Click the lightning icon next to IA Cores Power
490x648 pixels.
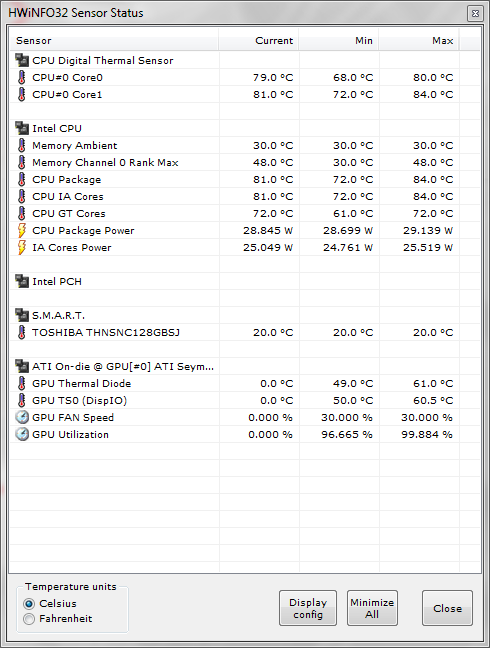pos(22,248)
